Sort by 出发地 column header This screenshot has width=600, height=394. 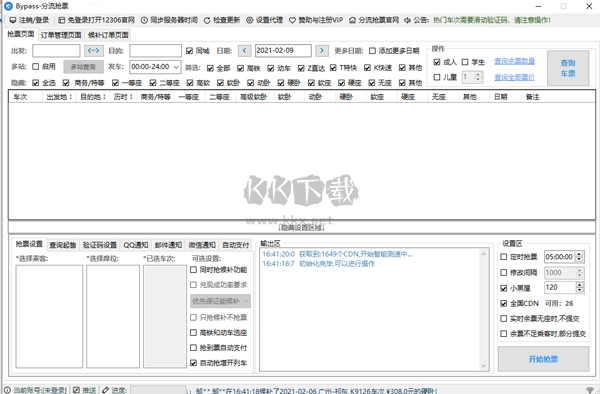(59, 97)
